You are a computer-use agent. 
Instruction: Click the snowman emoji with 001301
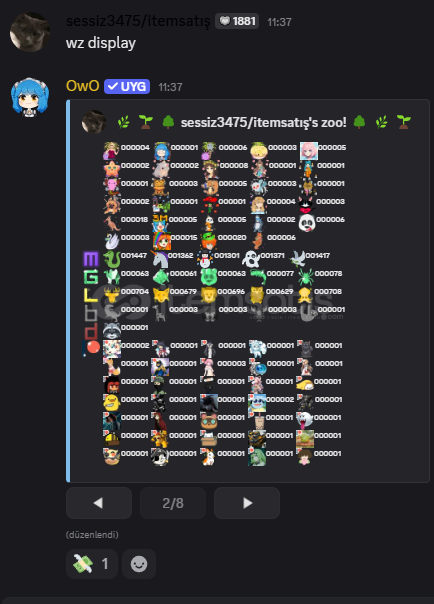click(205, 259)
